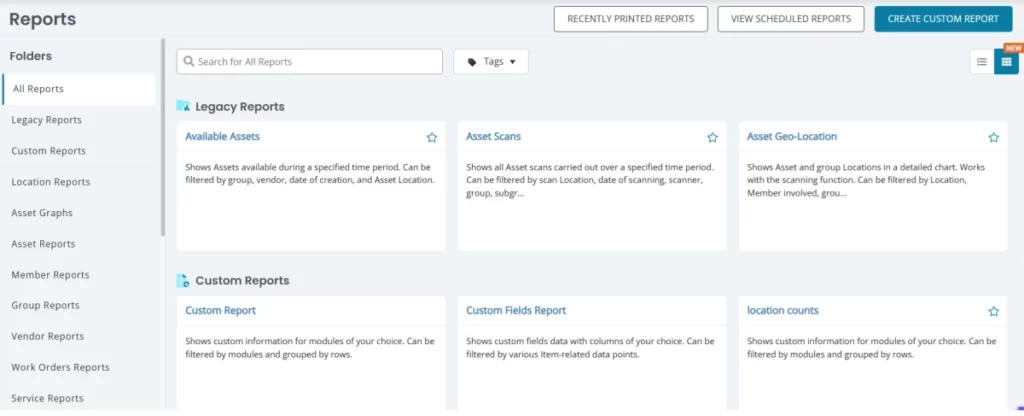
Task: Open the location counts report
Action: coord(782,311)
